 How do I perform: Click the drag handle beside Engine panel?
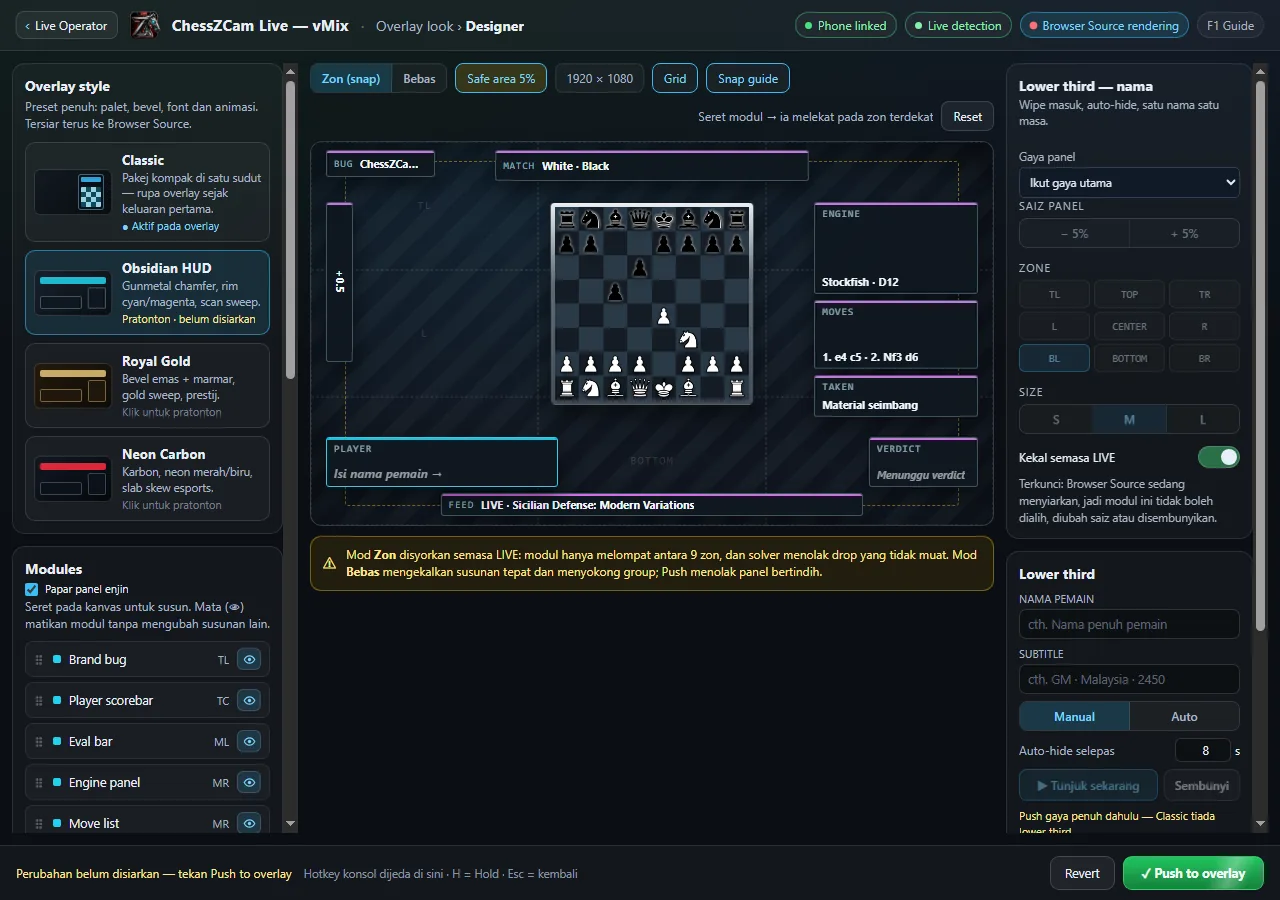tap(39, 783)
